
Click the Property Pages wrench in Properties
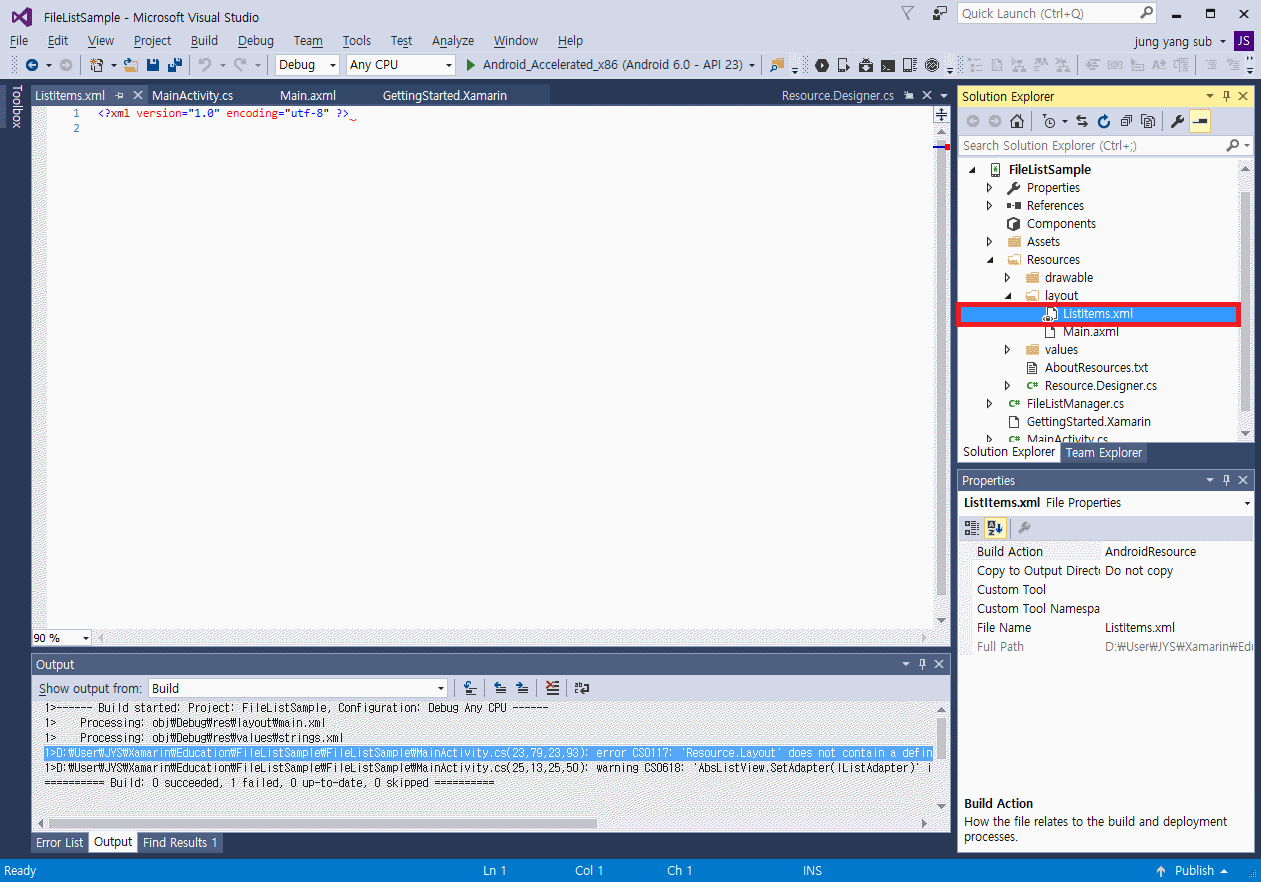point(1024,528)
